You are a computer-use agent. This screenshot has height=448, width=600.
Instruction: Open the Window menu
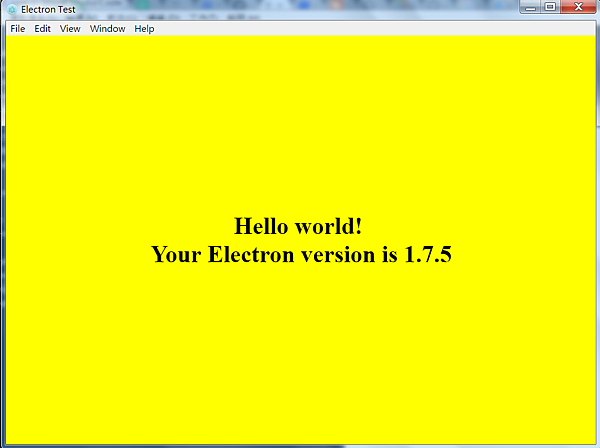point(108,29)
